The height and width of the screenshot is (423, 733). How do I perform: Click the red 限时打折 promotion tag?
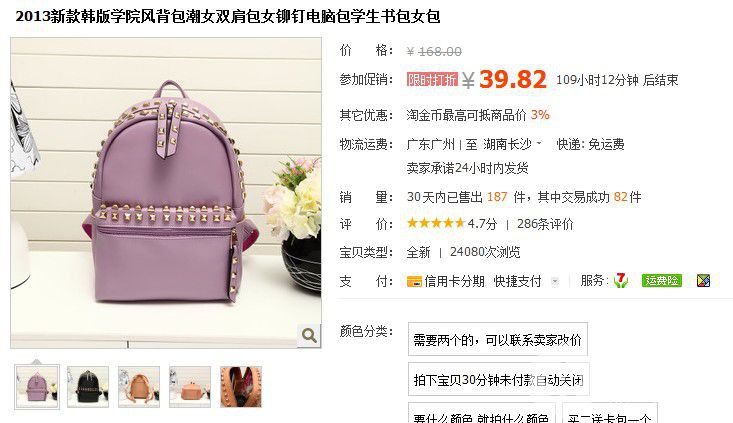[432, 79]
